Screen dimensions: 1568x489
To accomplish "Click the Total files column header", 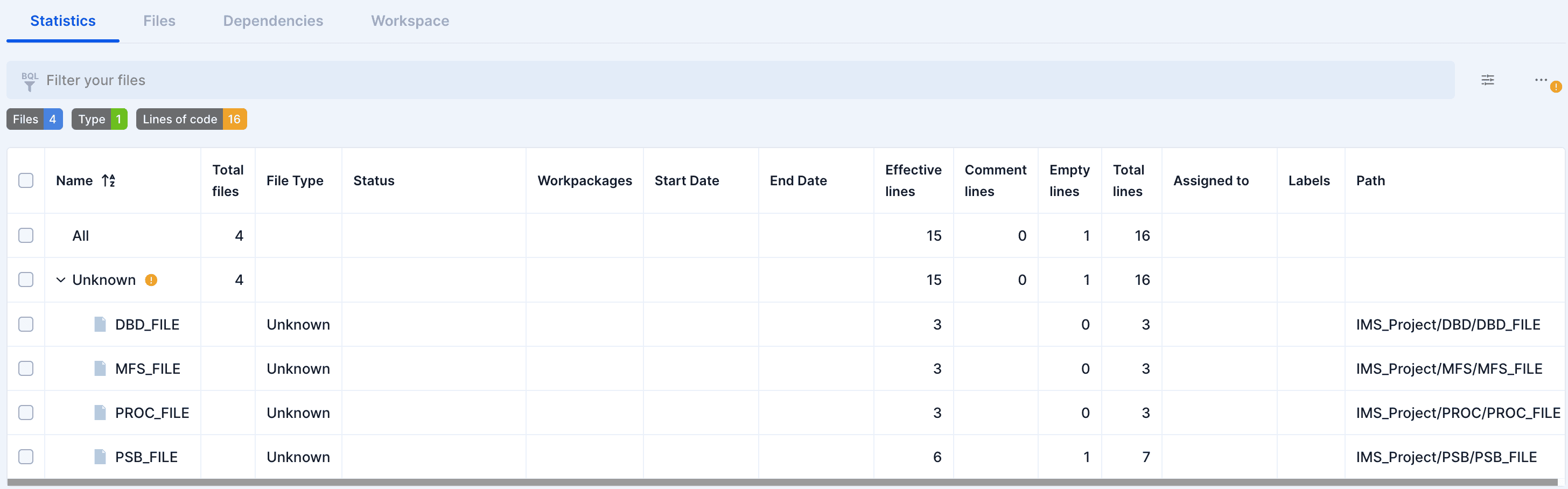I will pyautogui.click(x=228, y=181).
